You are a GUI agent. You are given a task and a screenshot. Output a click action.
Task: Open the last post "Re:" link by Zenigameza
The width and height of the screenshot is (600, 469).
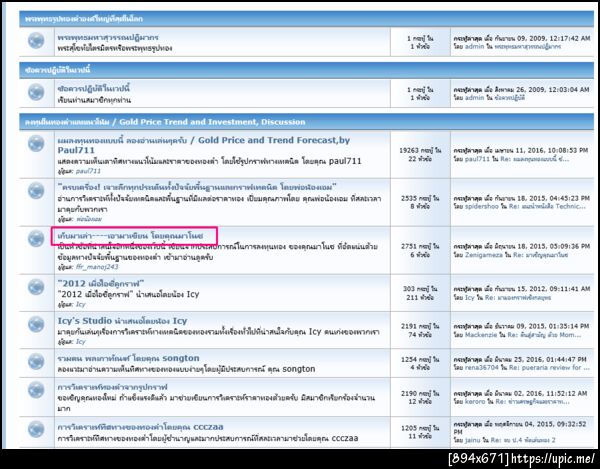(x=541, y=255)
